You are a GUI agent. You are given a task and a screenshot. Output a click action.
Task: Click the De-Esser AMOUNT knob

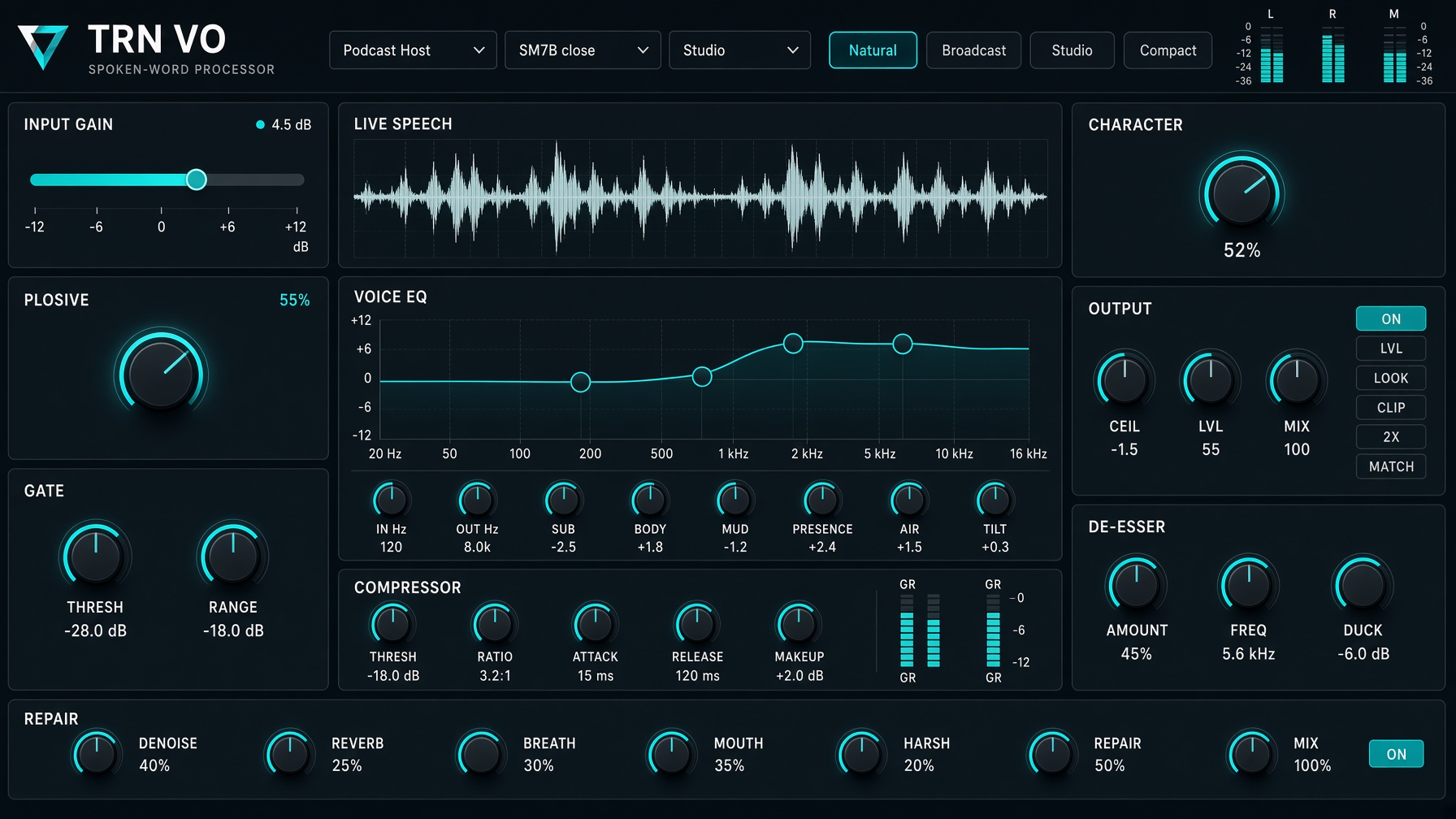tap(1136, 584)
